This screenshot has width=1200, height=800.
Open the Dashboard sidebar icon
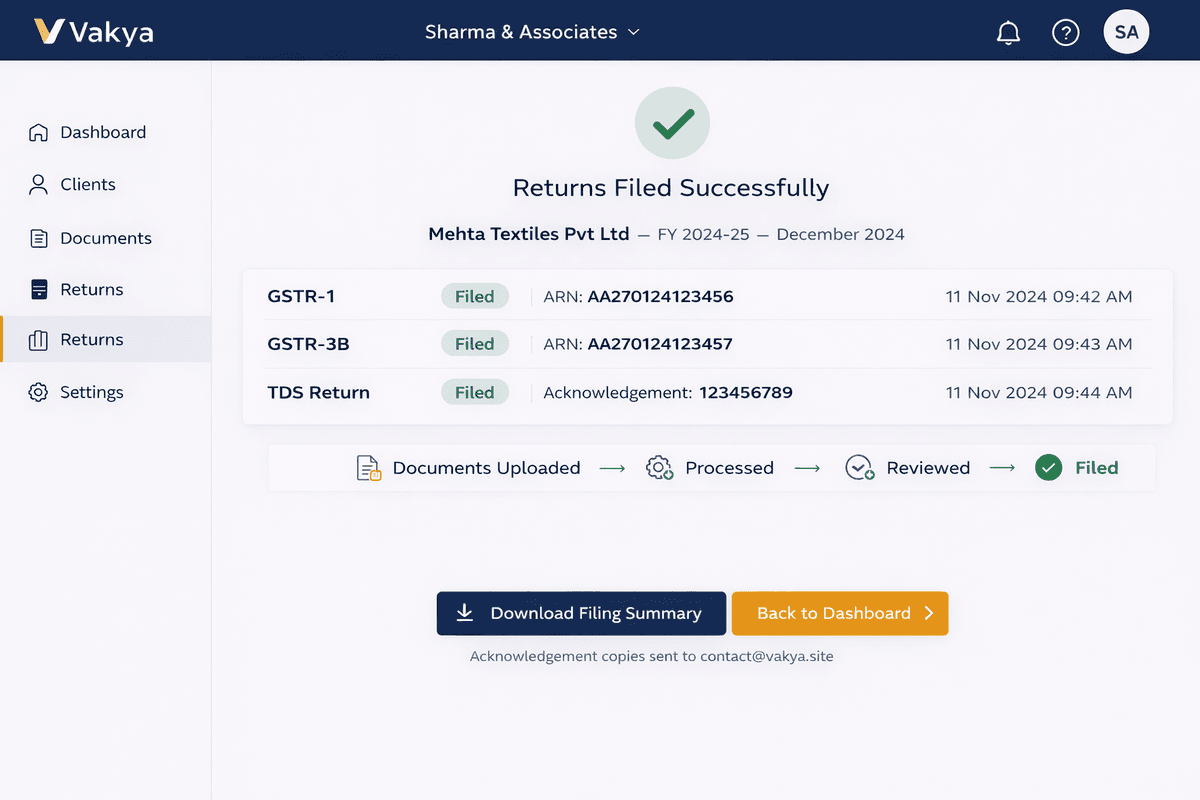[x=38, y=132]
